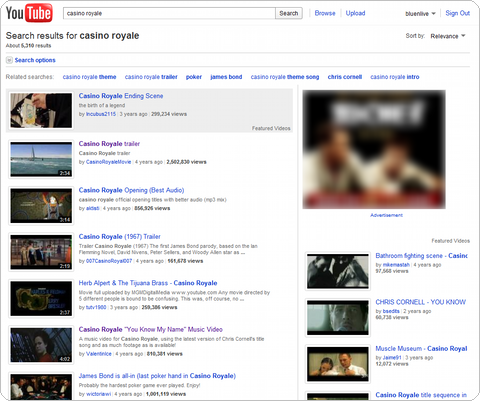This screenshot has height=401, width=480.
Task: Click the About 5,310 results text
Action: pyautogui.click(x=28, y=46)
